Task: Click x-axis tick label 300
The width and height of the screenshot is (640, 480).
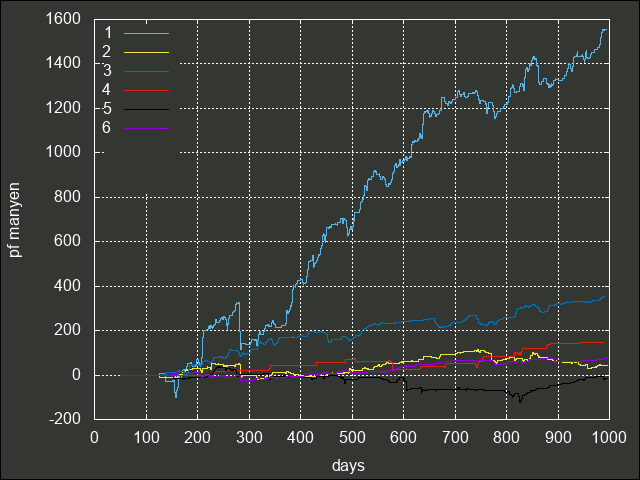Action: 249,438
